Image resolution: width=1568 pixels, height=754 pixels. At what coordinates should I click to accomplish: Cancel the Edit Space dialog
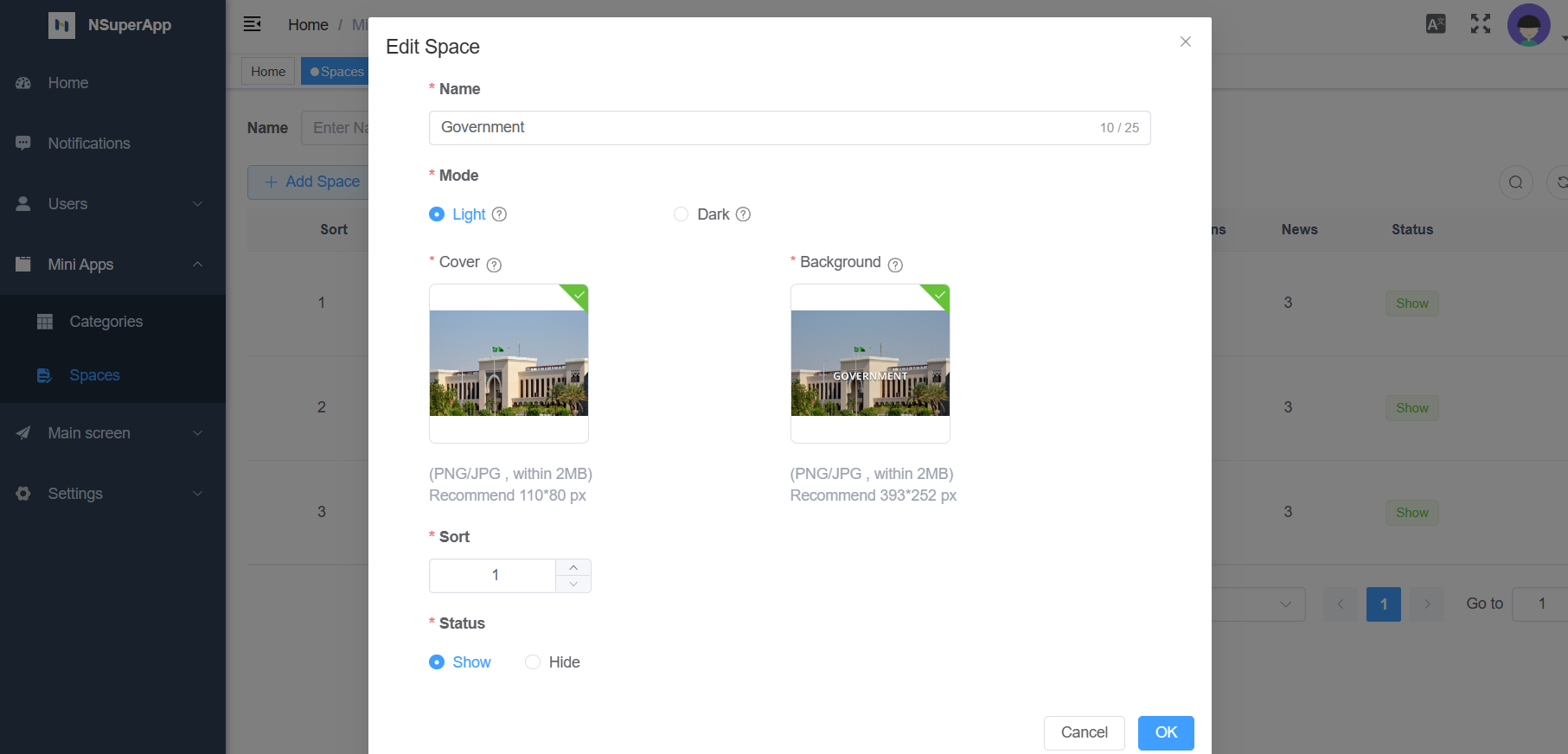(x=1084, y=732)
